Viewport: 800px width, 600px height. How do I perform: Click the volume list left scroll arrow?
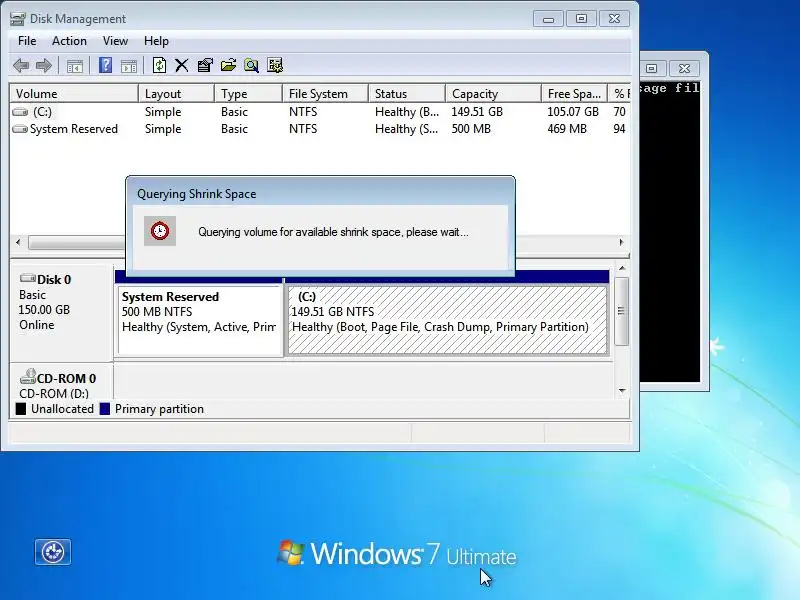[x=18, y=242]
